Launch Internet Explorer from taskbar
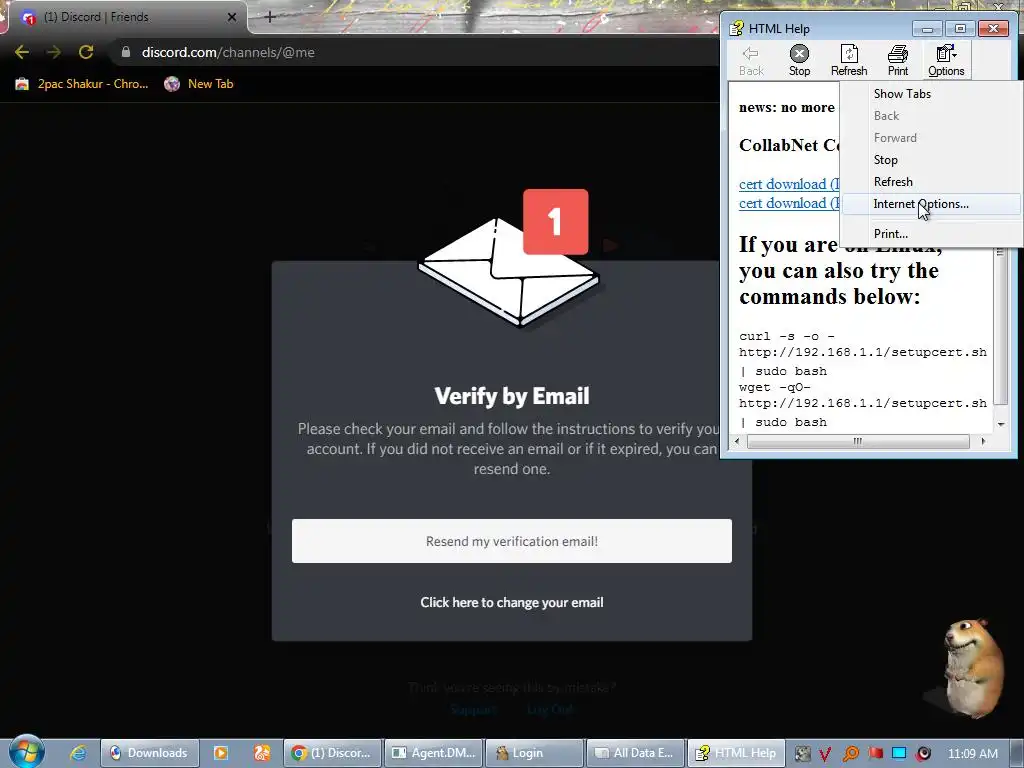 point(78,753)
